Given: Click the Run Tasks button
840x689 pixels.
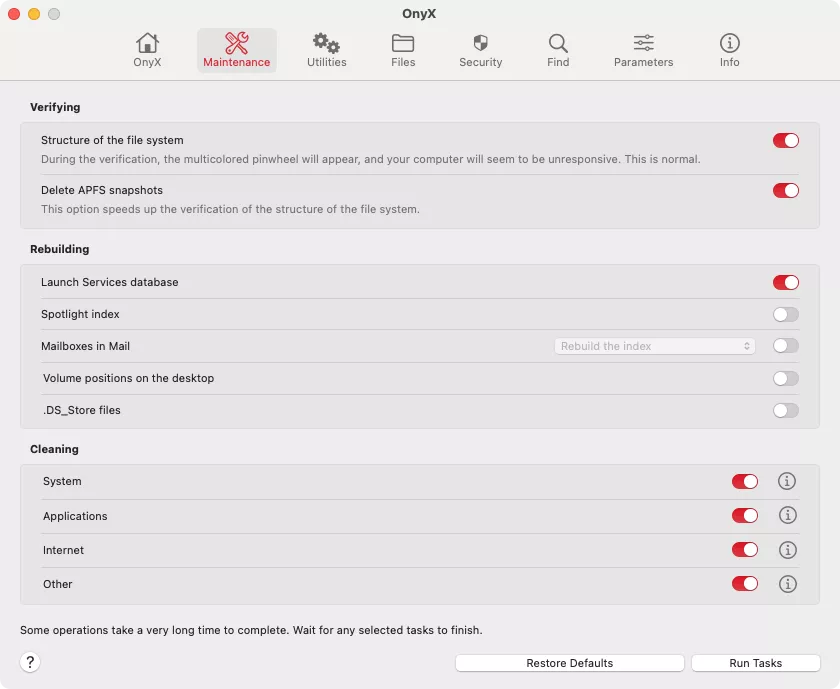Looking at the screenshot, I should [755, 663].
